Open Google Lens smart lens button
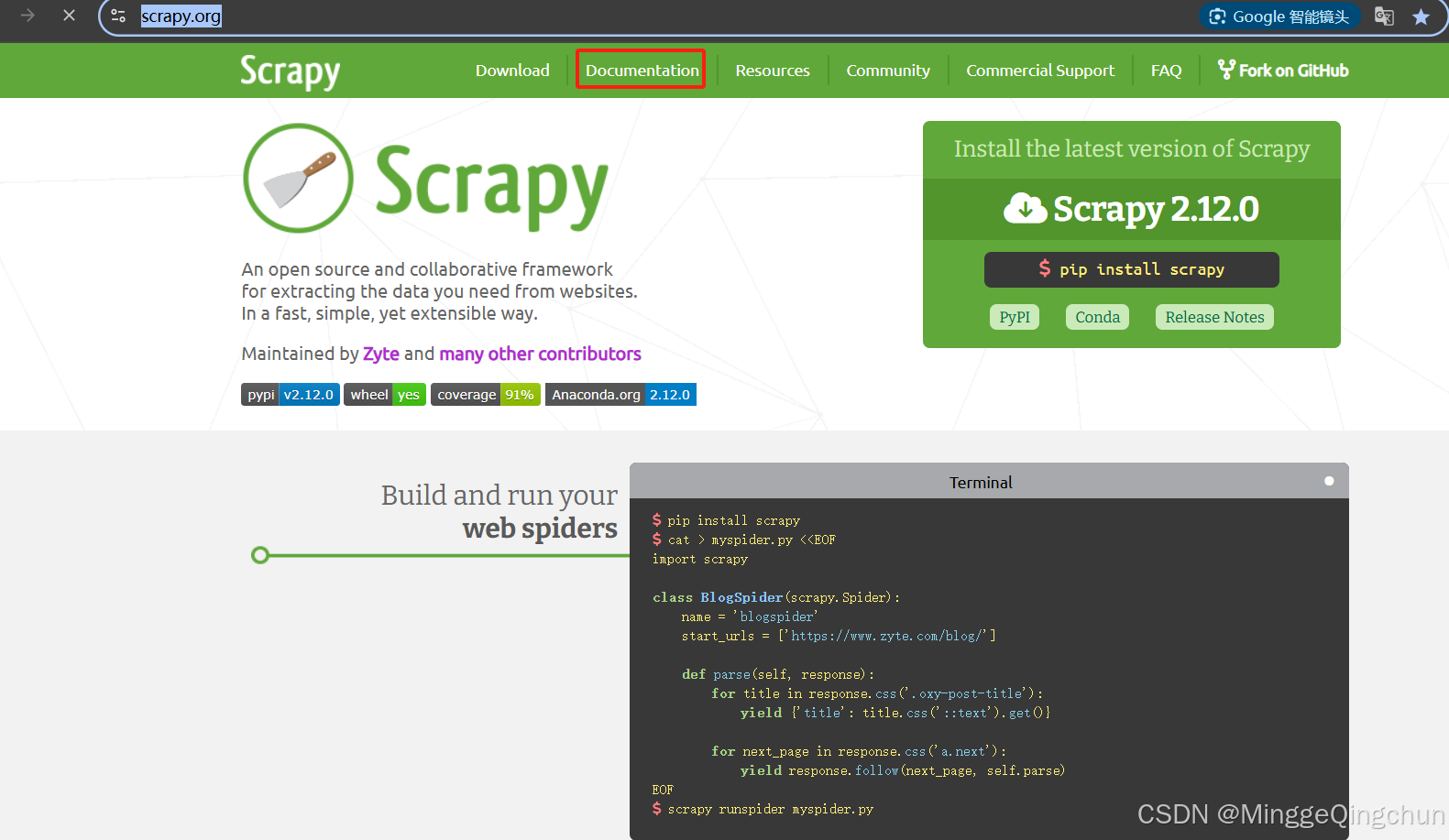The height and width of the screenshot is (840, 1449). 1279,16
